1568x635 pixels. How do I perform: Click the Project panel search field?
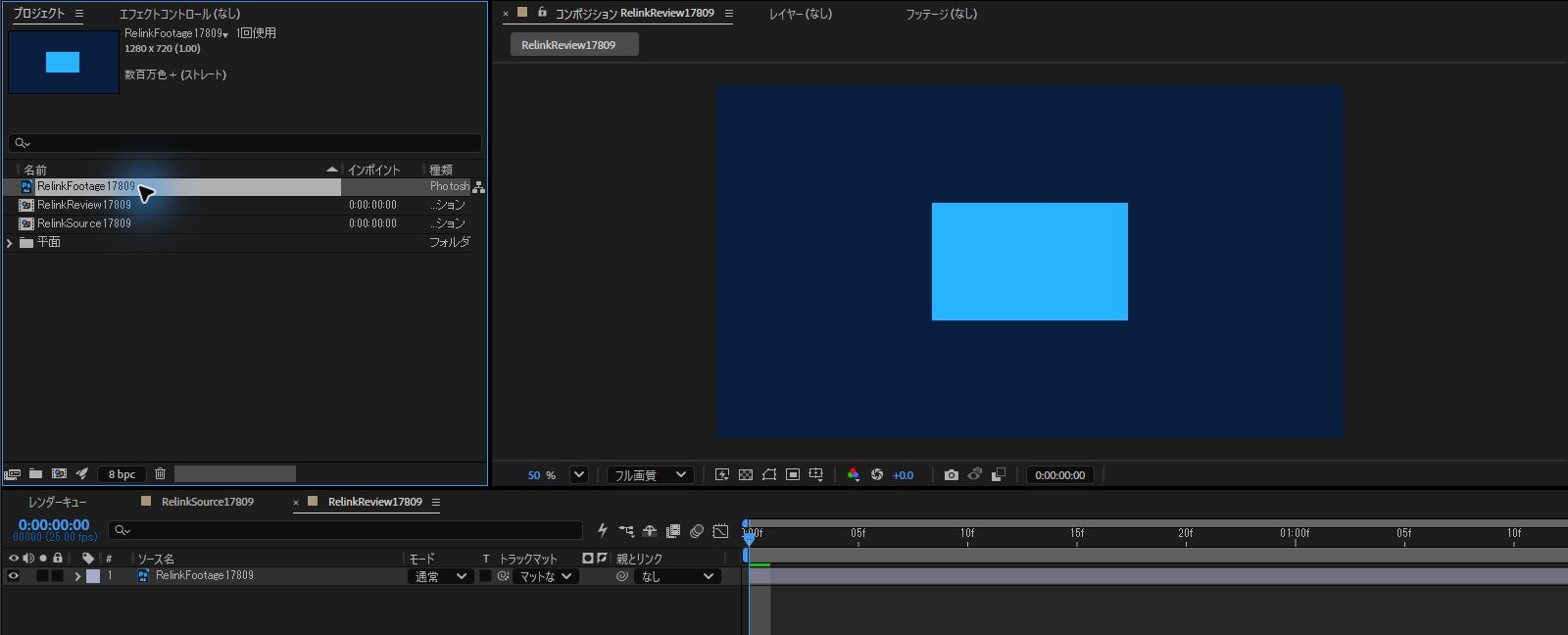click(245, 143)
